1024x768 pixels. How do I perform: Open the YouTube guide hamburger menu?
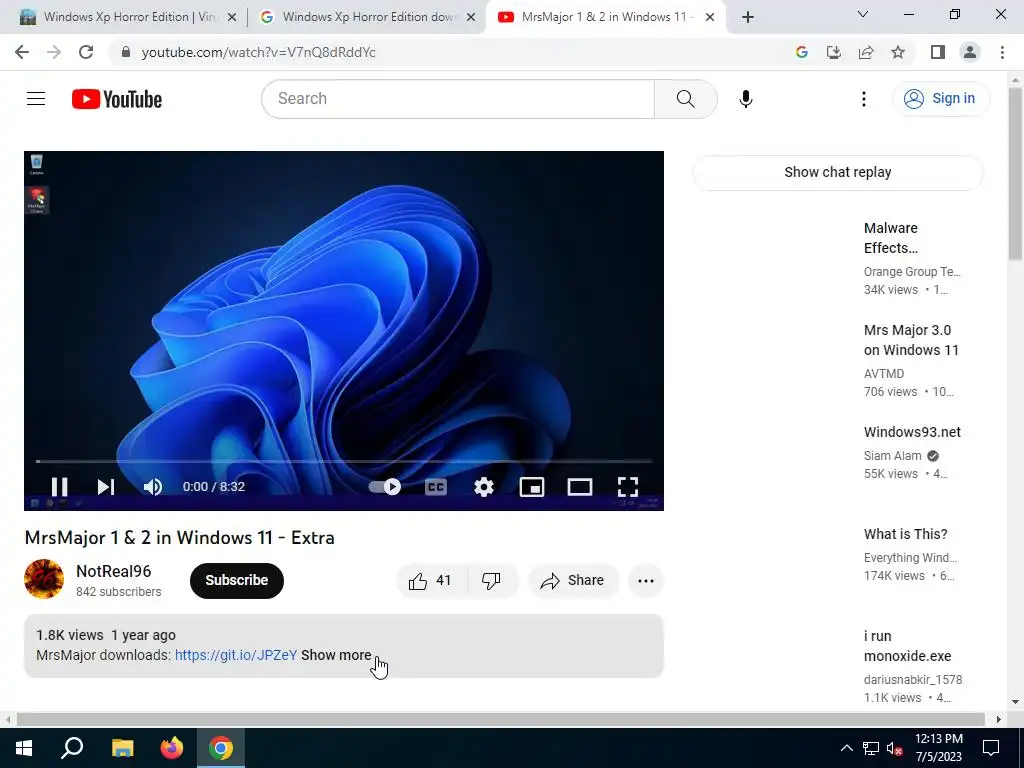click(36, 99)
